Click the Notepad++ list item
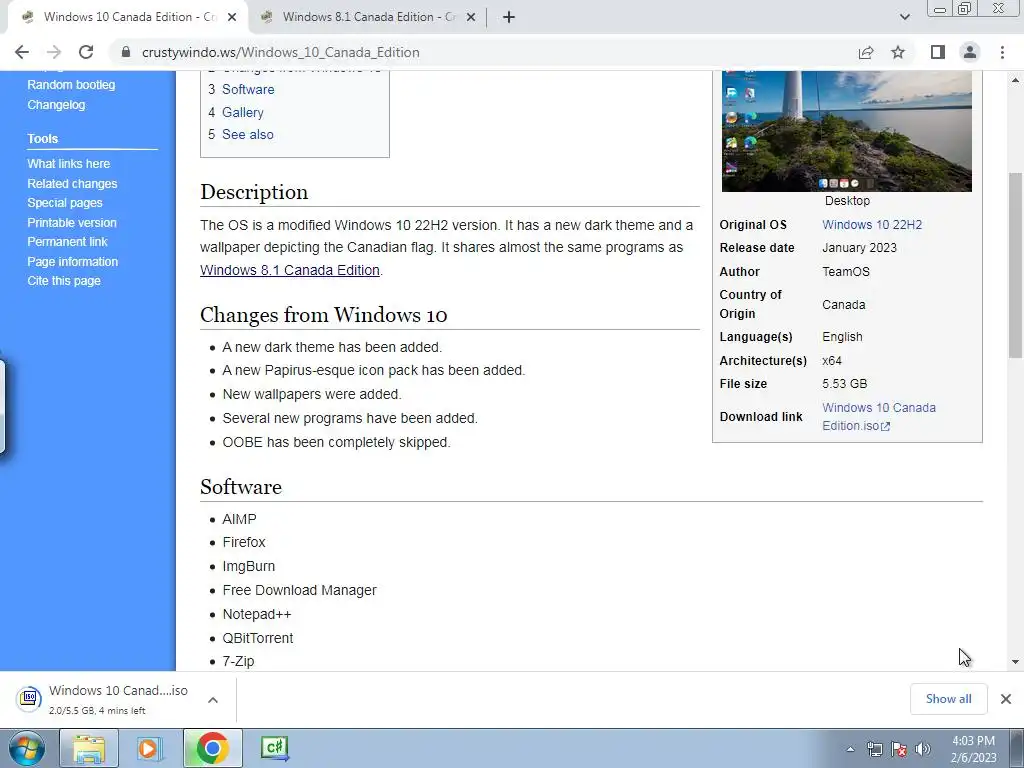Screen dimensions: 1024x768 (257, 615)
